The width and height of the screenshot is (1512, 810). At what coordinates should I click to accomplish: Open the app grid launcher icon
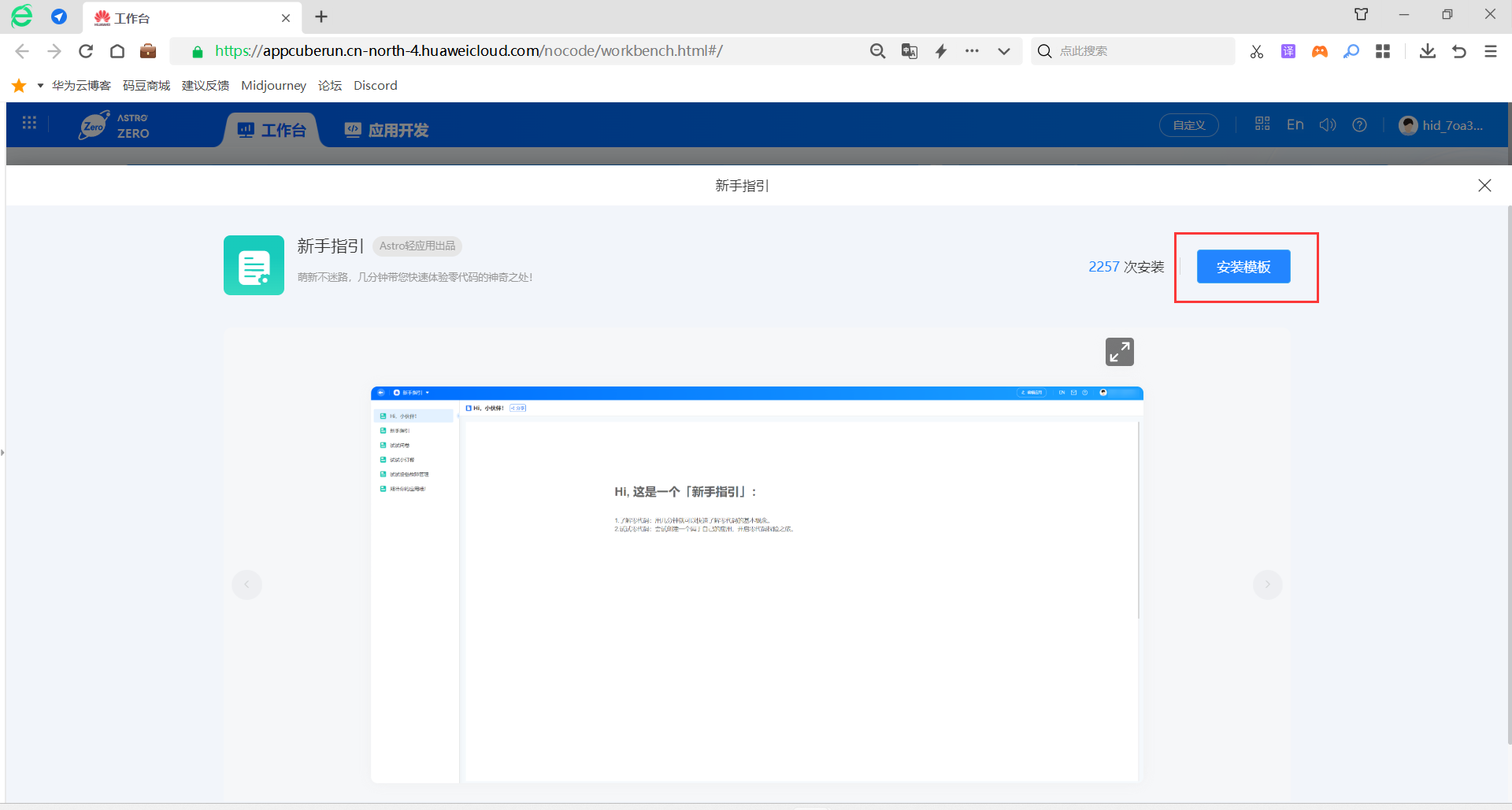[29, 124]
